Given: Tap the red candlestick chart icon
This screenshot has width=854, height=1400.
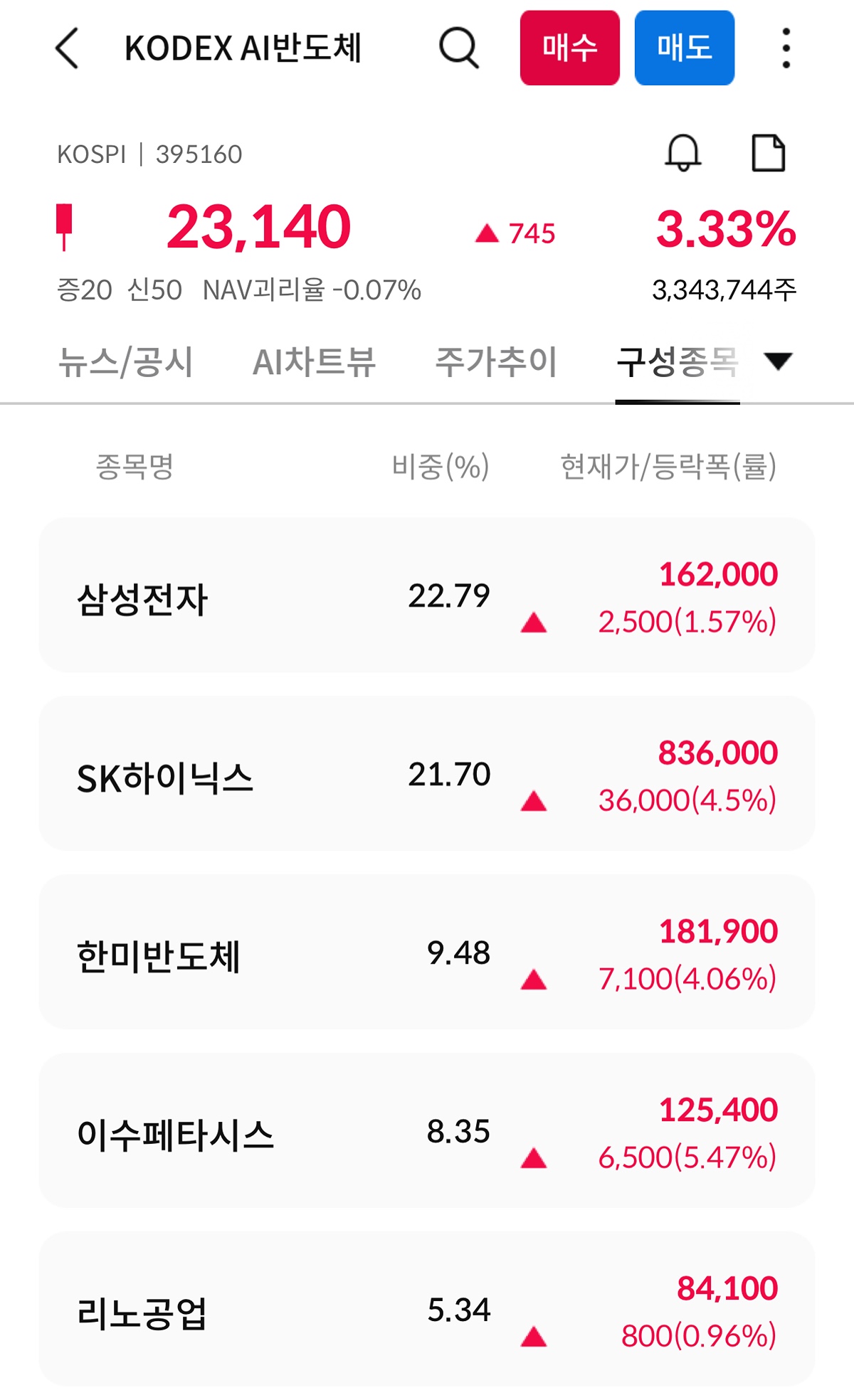Looking at the screenshot, I should 64,227.
